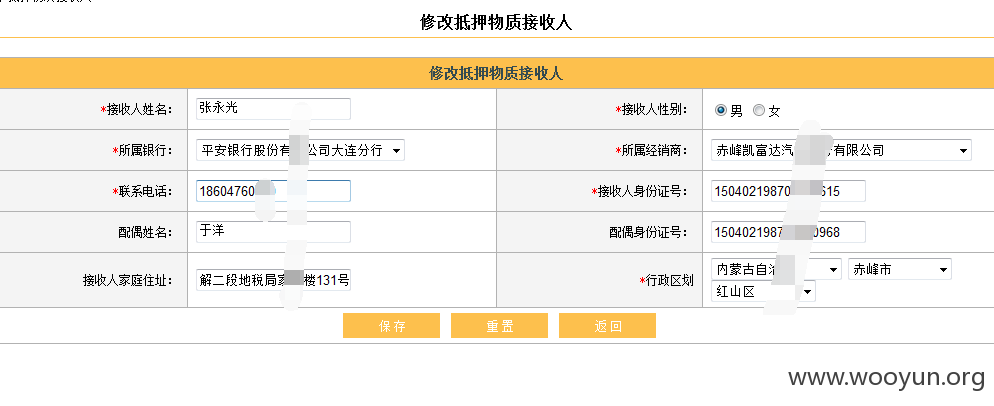Focus the 接收人姓名 name field
994x406 pixels.
tap(273, 108)
